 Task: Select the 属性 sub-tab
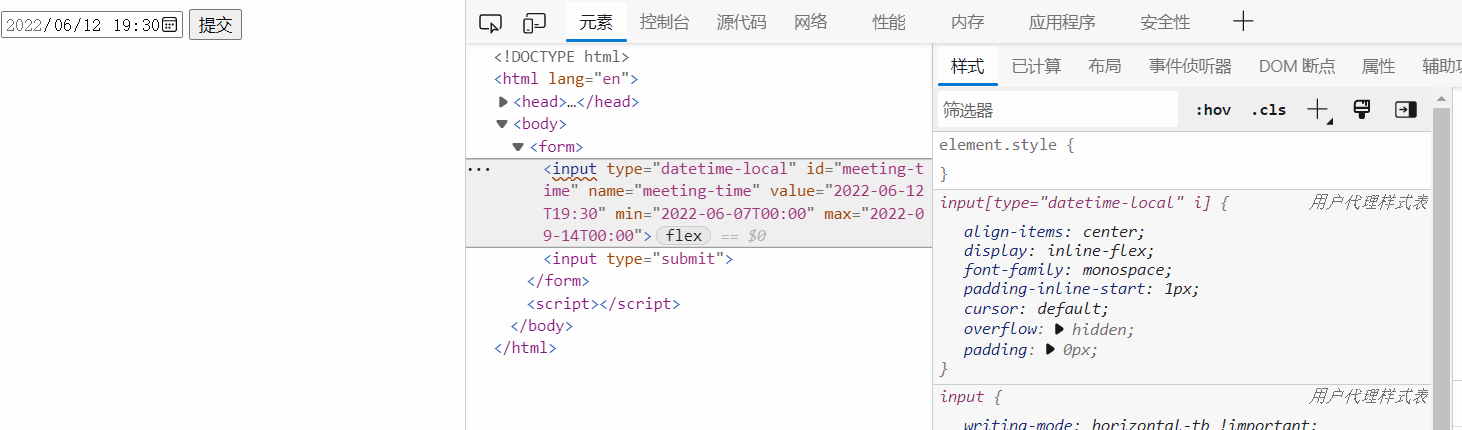pyautogui.click(x=1378, y=67)
